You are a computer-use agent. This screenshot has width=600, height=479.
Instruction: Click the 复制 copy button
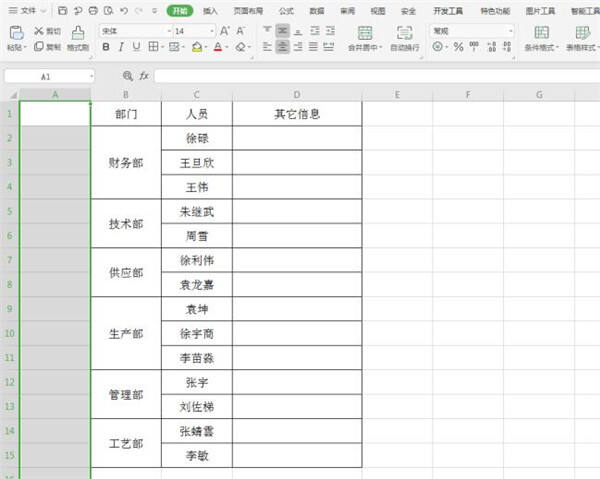pos(47,47)
